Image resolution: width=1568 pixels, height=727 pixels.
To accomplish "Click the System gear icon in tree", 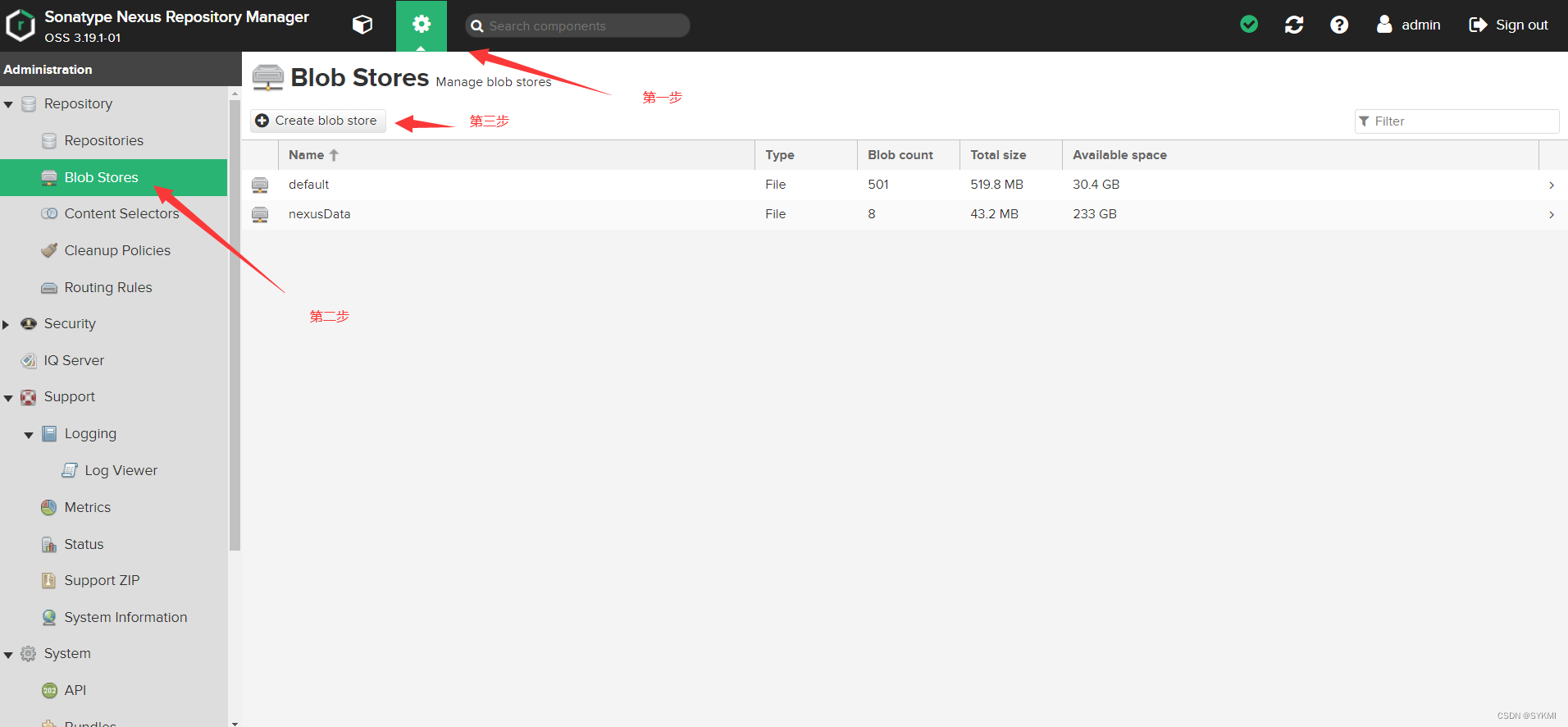I will [x=29, y=653].
